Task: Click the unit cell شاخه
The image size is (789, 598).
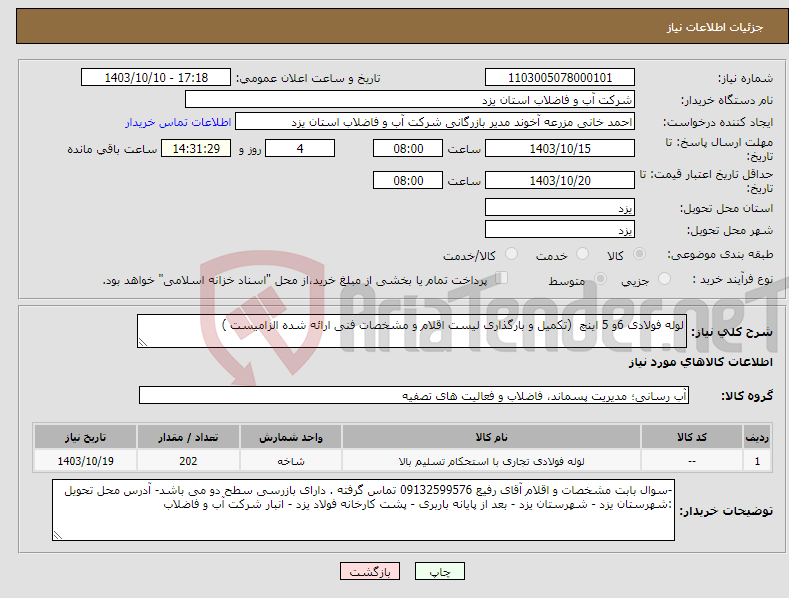Action: 291,461
